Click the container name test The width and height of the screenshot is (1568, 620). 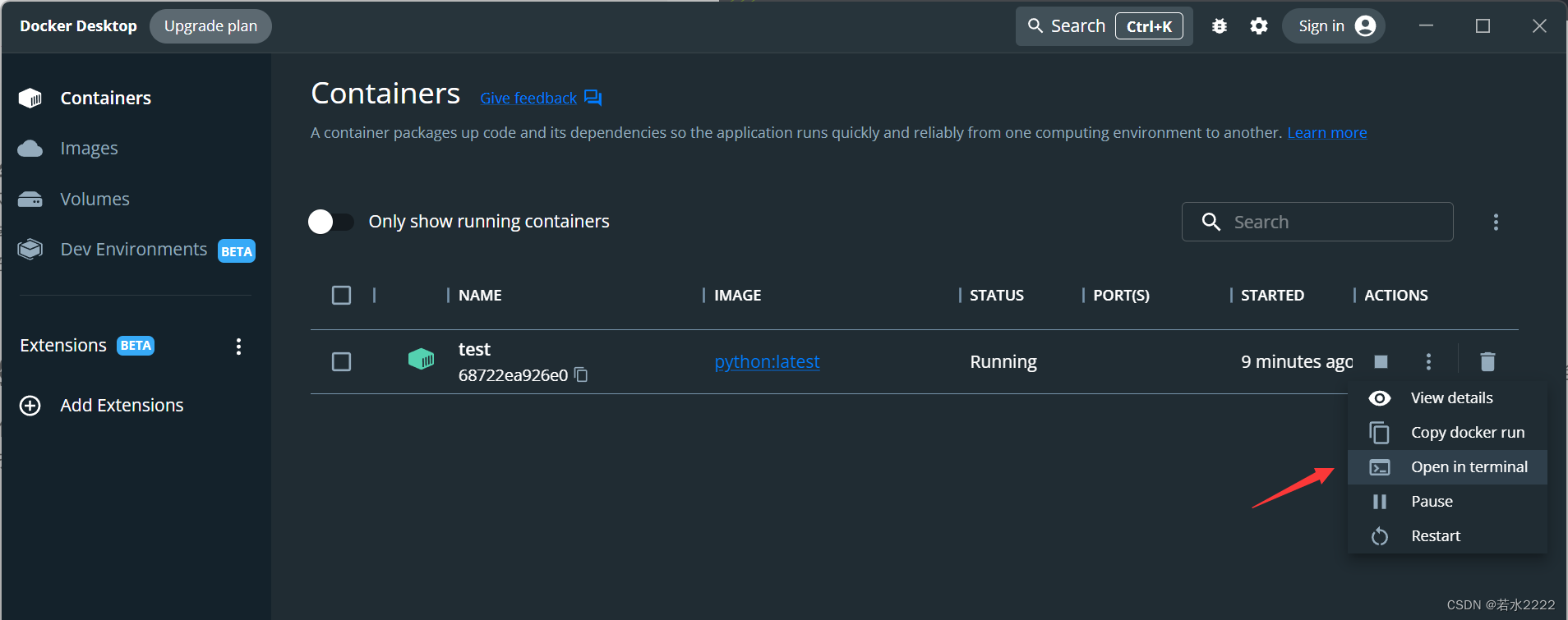[x=474, y=350]
